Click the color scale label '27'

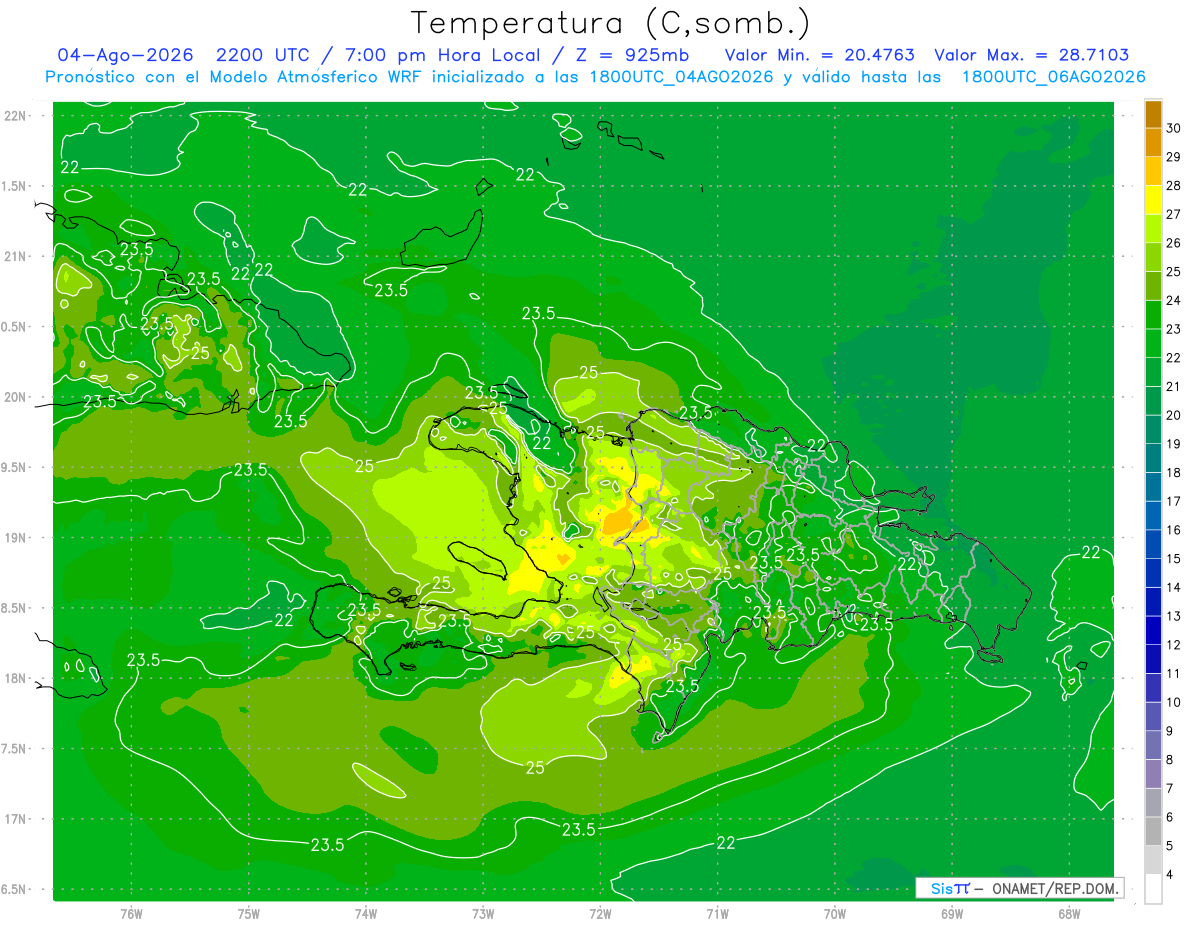coord(1173,214)
